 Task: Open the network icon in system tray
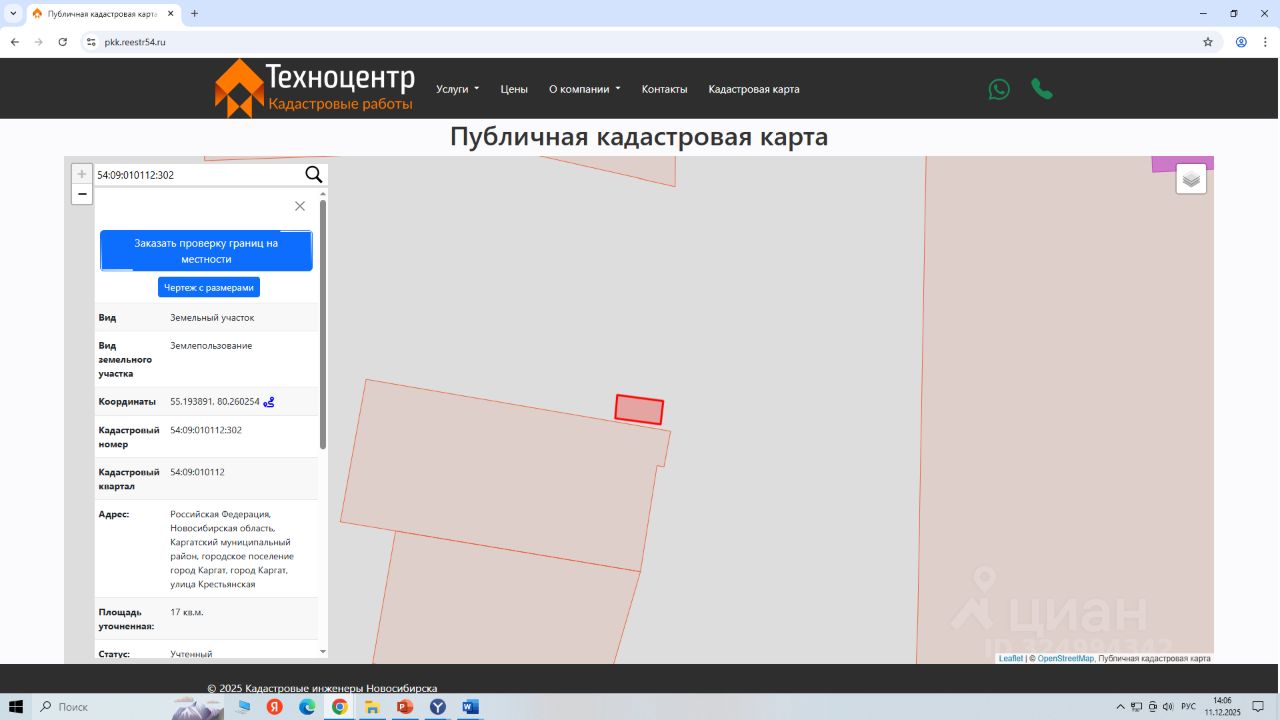click(x=1137, y=707)
